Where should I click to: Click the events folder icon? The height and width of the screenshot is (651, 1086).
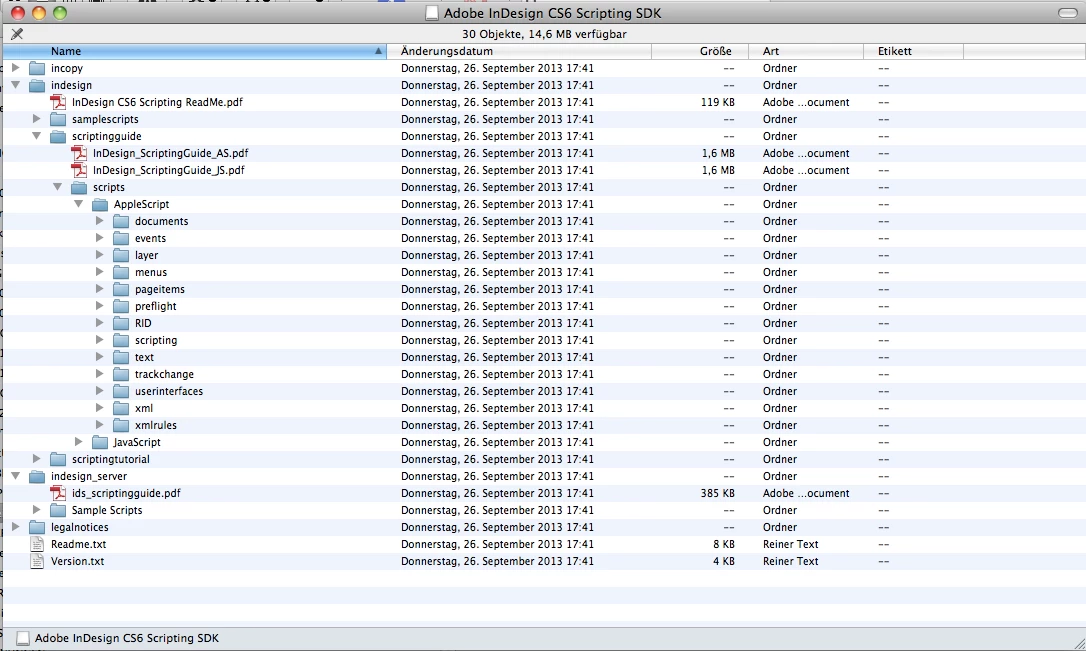(x=121, y=238)
